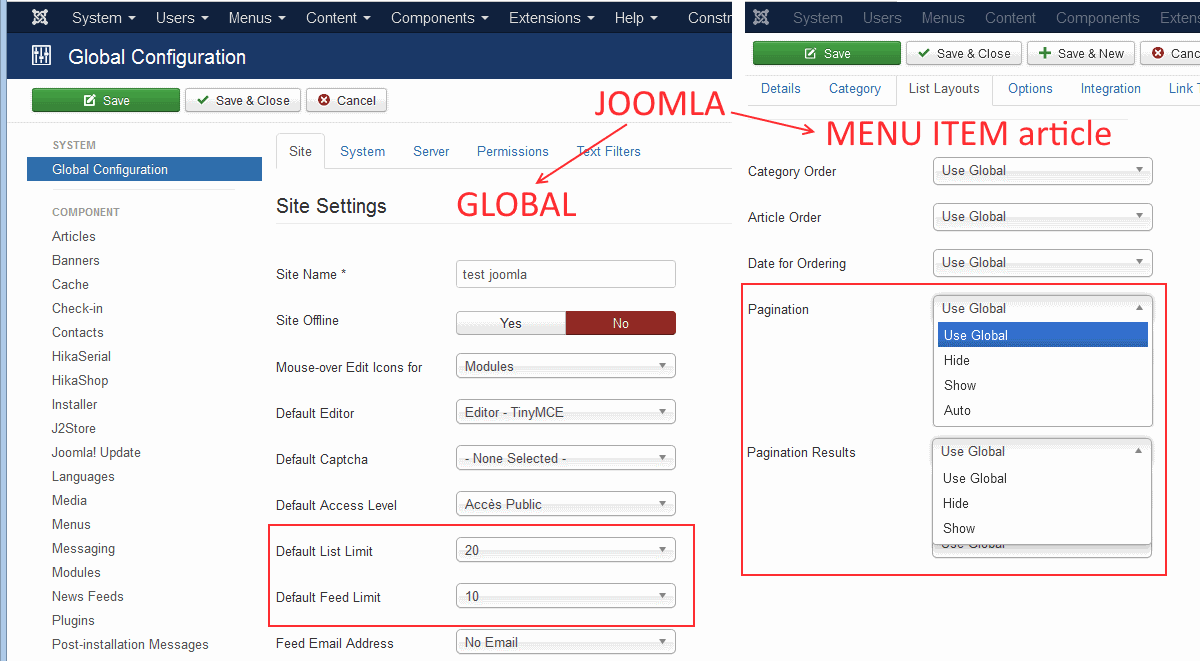The height and width of the screenshot is (661, 1200).
Task: Switch to the Permissions tab
Action: pos(513,151)
